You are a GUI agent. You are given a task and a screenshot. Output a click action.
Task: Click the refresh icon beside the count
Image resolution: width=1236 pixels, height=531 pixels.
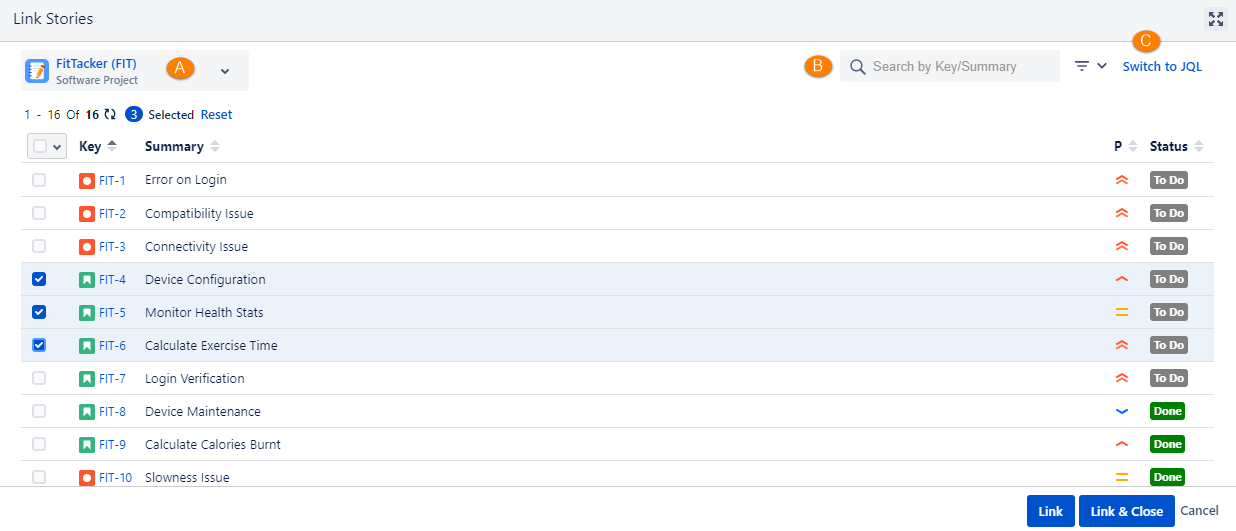coord(110,115)
